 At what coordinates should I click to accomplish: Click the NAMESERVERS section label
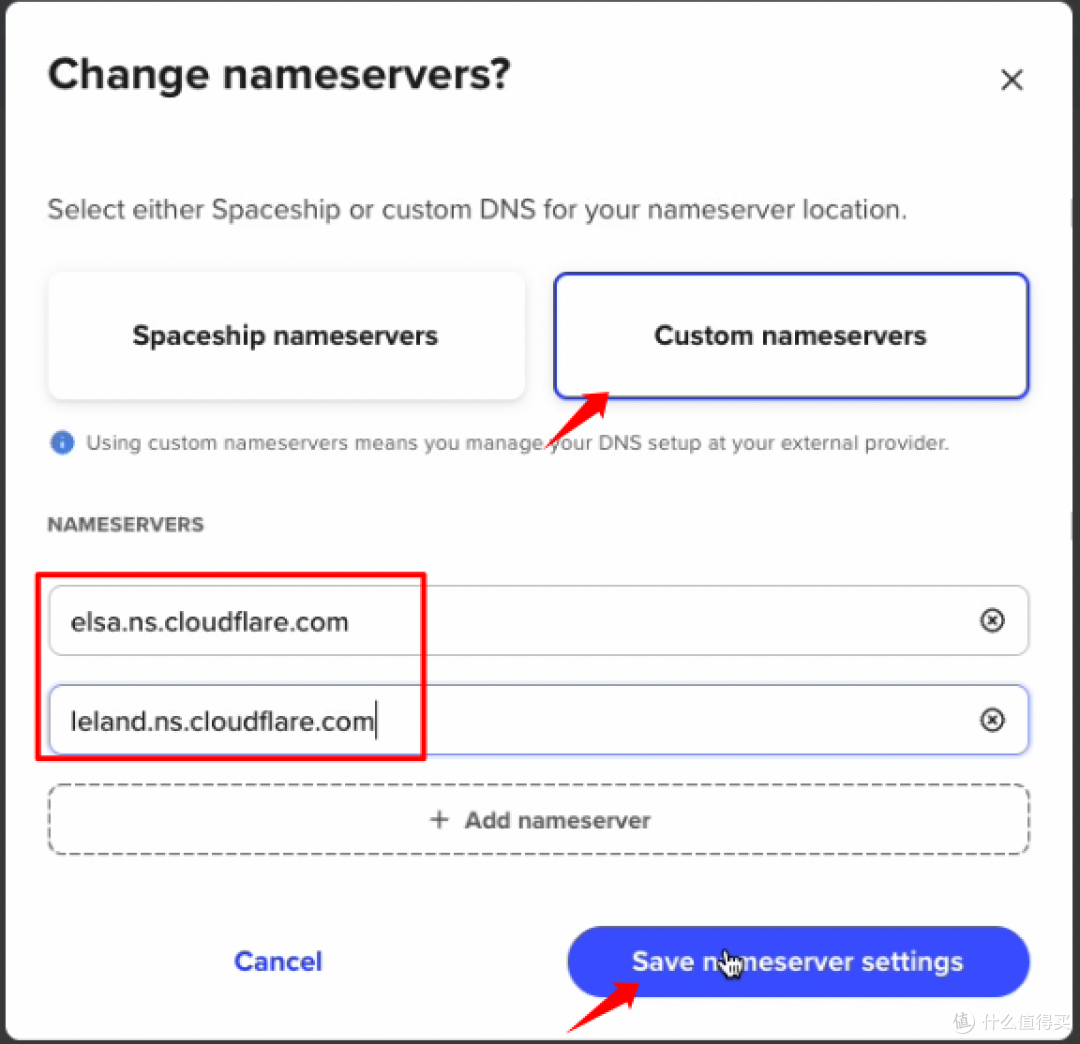[126, 525]
